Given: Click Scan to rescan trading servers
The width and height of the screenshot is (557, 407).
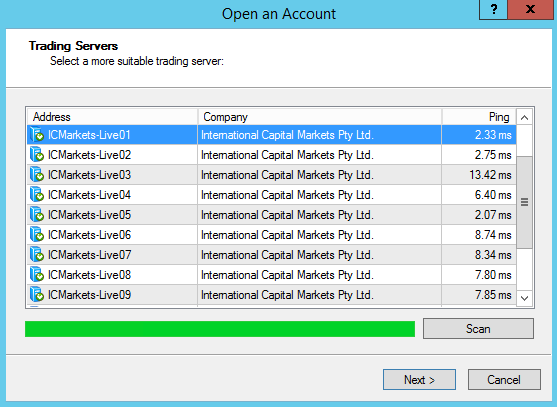Looking at the screenshot, I should coord(478,329).
